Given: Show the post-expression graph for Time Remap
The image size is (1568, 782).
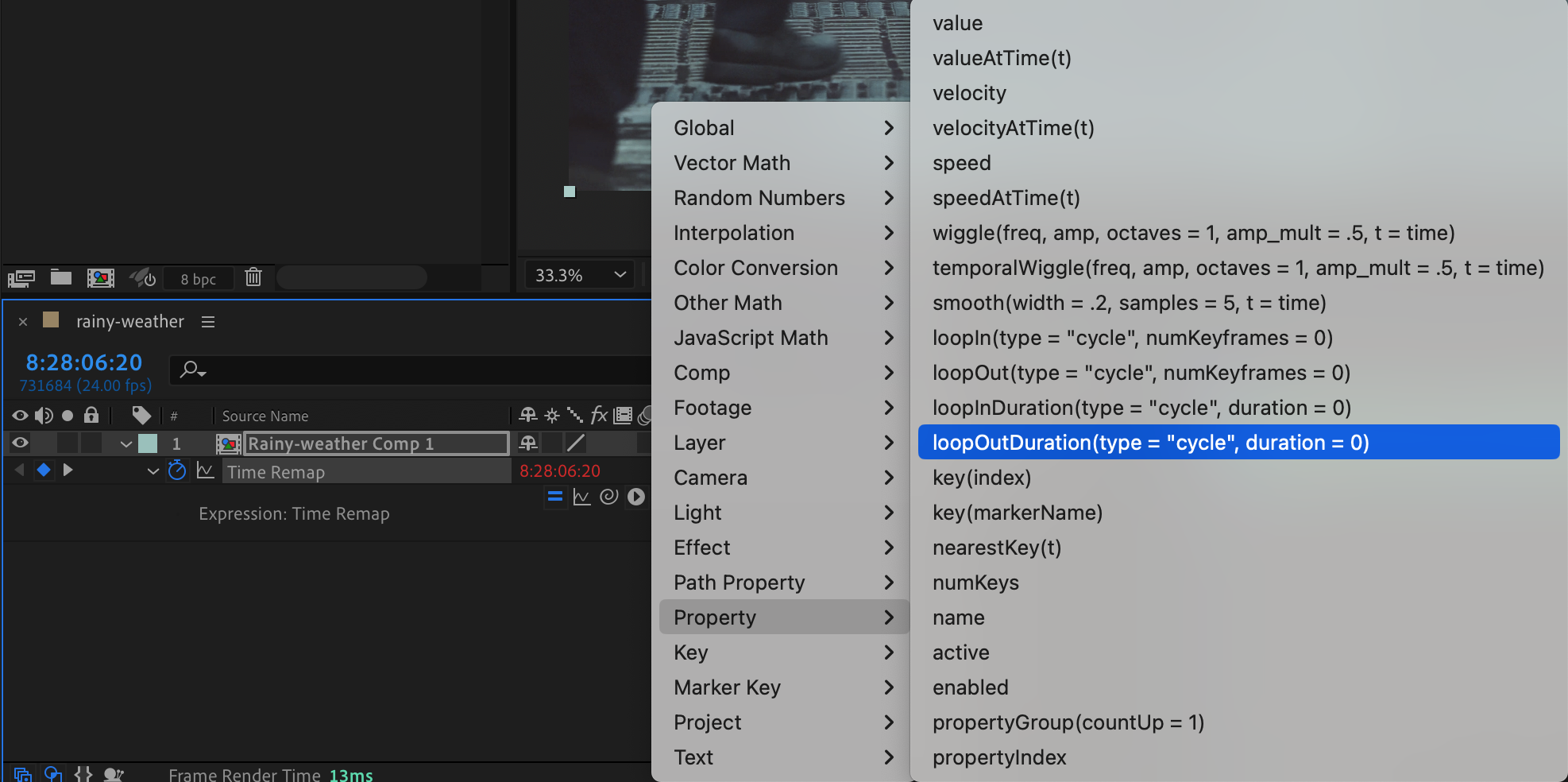Looking at the screenshot, I should tap(581, 497).
